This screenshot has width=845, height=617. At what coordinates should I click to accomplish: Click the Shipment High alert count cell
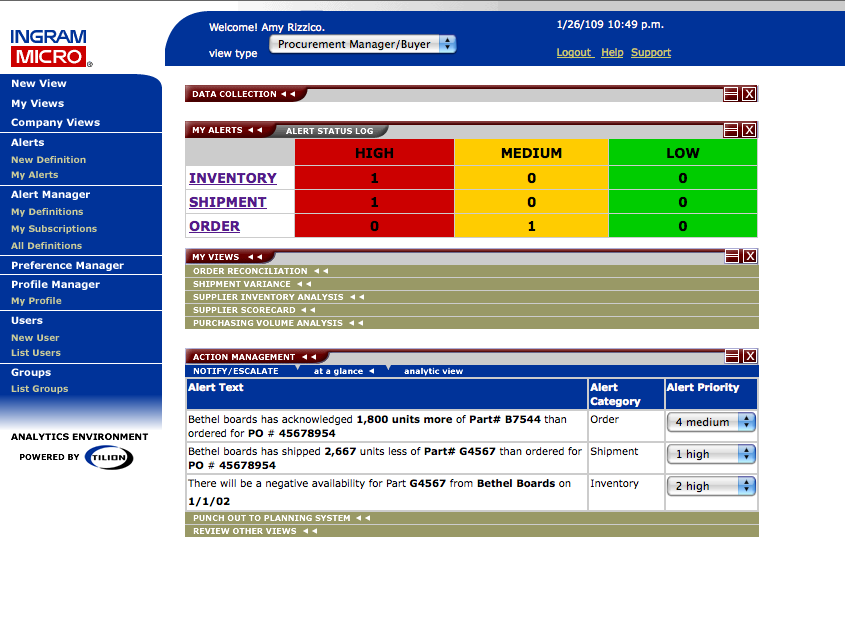(x=375, y=202)
